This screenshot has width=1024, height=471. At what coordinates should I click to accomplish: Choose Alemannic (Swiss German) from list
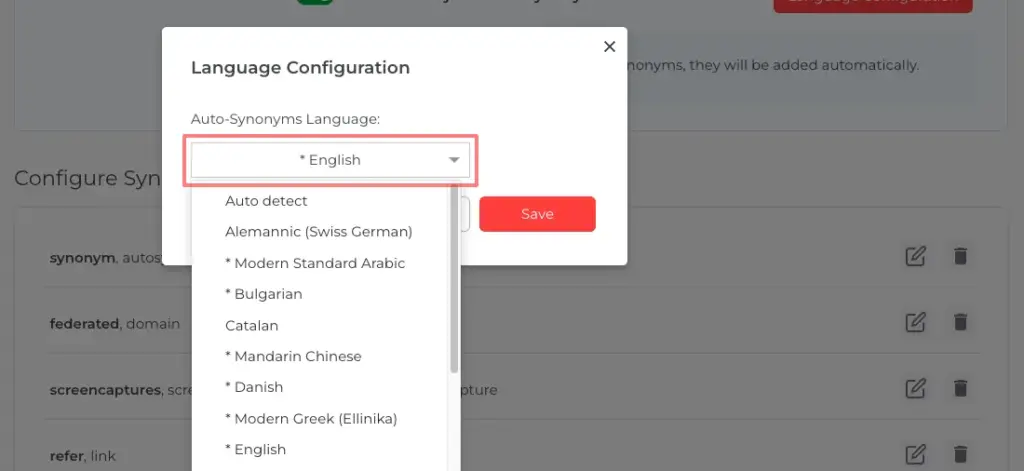(x=318, y=232)
